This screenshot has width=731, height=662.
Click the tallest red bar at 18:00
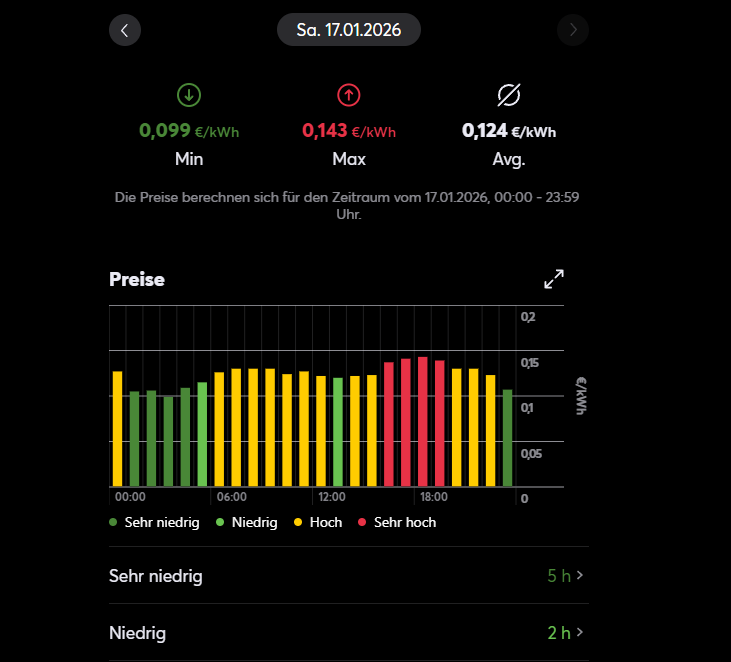[422, 422]
